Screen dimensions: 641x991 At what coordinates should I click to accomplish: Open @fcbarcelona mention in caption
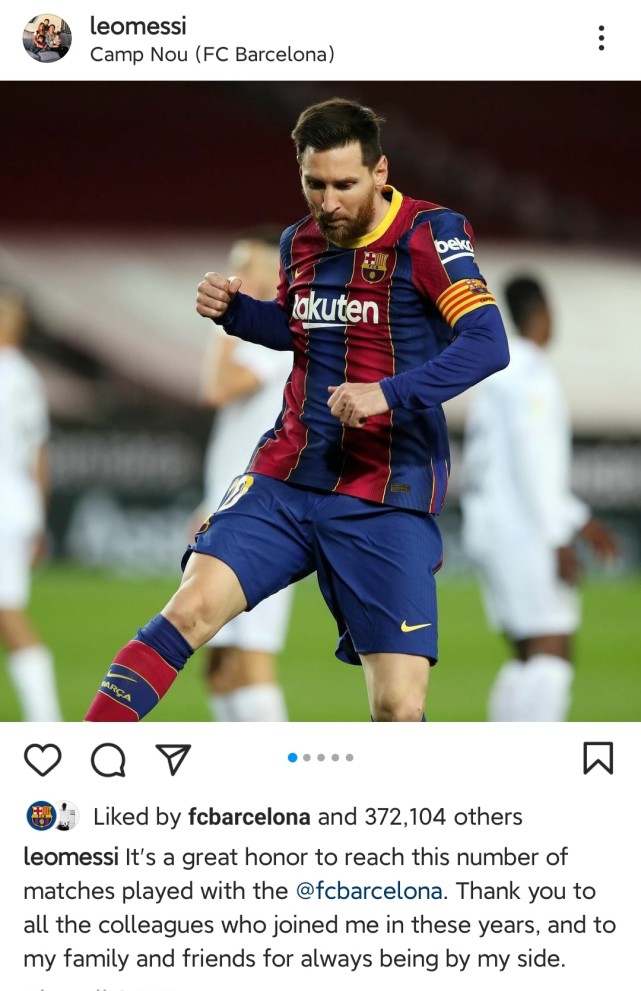(x=369, y=891)
